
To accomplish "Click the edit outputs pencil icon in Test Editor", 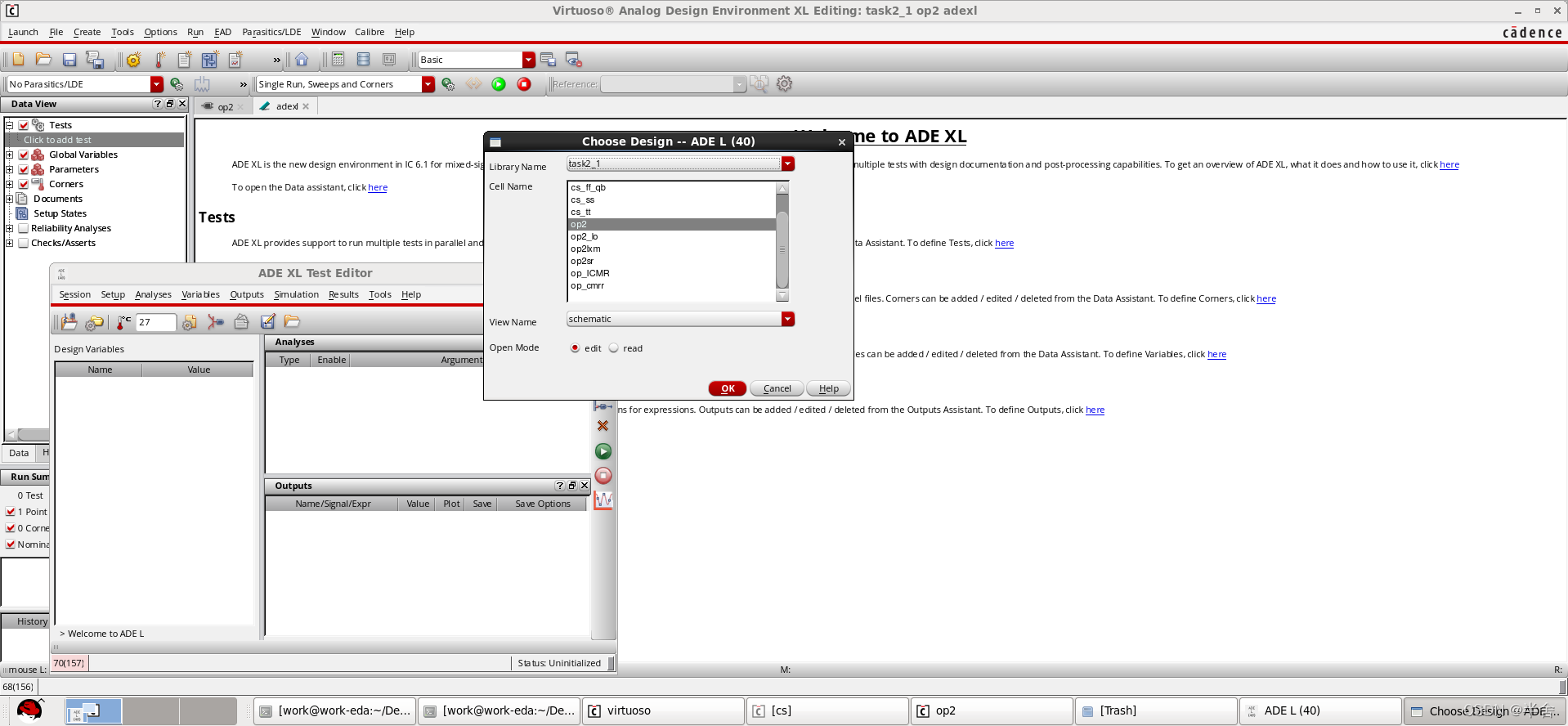I will 267,322.
